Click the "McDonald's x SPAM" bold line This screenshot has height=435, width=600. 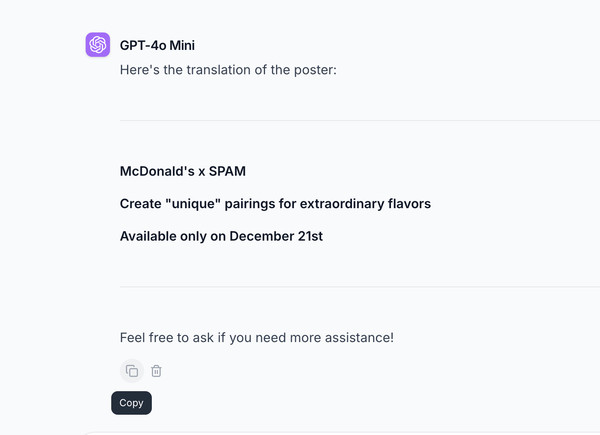(183, 171)
